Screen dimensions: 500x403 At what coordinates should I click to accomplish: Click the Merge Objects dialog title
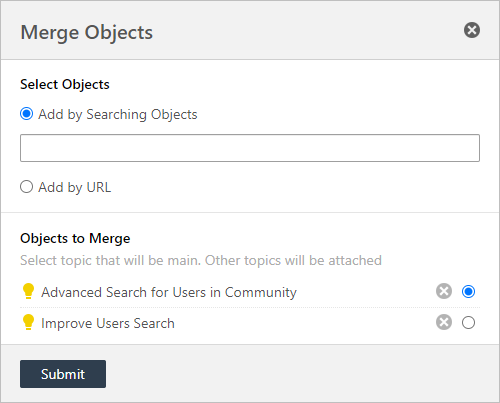(x=87, y=33)
